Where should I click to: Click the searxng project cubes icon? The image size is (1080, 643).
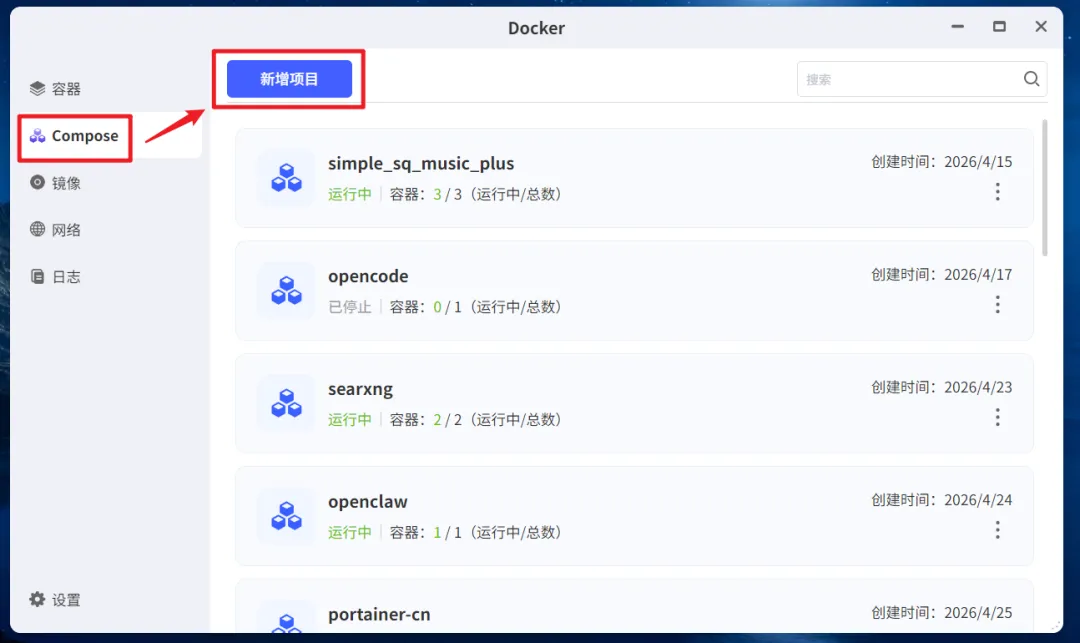coord(286,403)
